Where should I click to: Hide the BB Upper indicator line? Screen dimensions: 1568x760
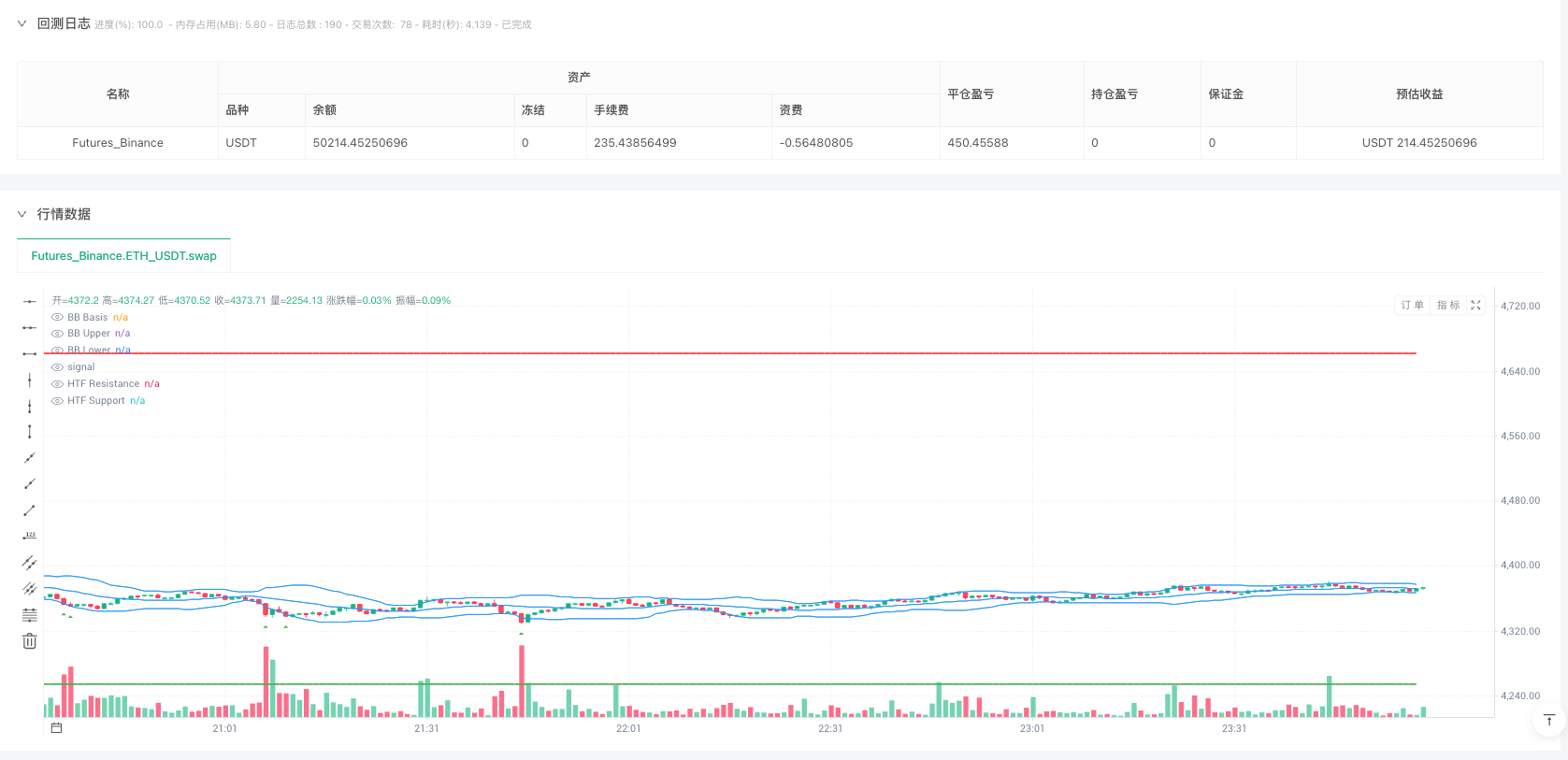point(57,334)
